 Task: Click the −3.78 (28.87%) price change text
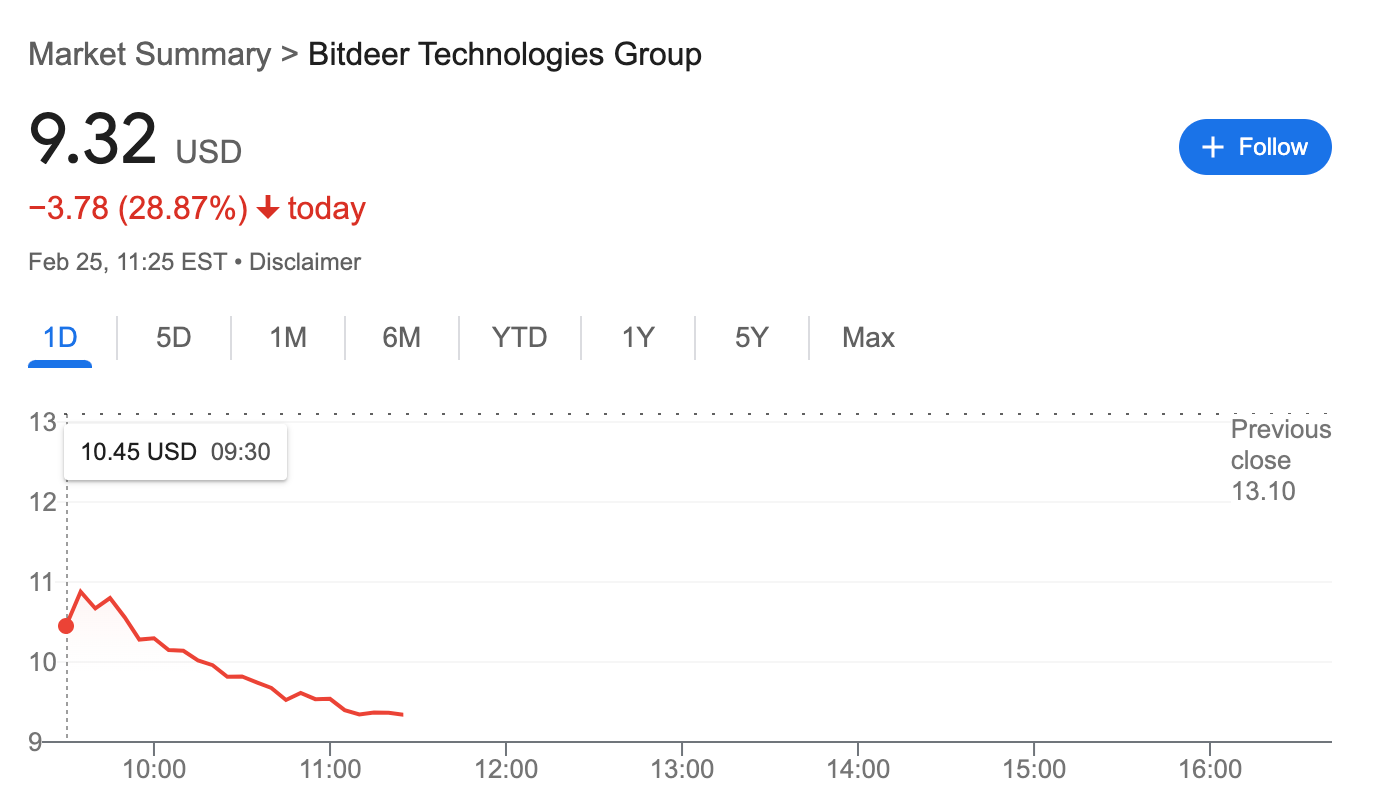pos(138,209)
